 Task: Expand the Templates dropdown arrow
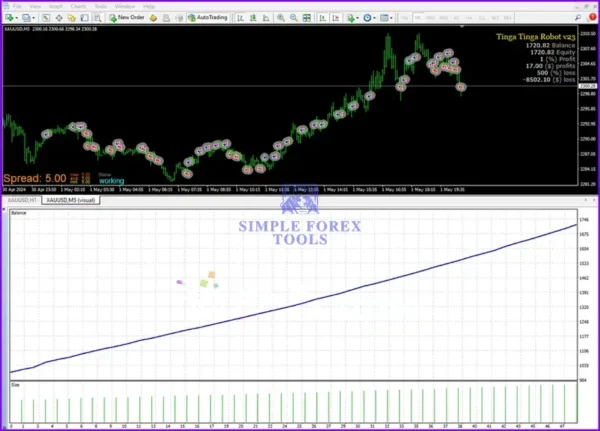tap(391, 18)
